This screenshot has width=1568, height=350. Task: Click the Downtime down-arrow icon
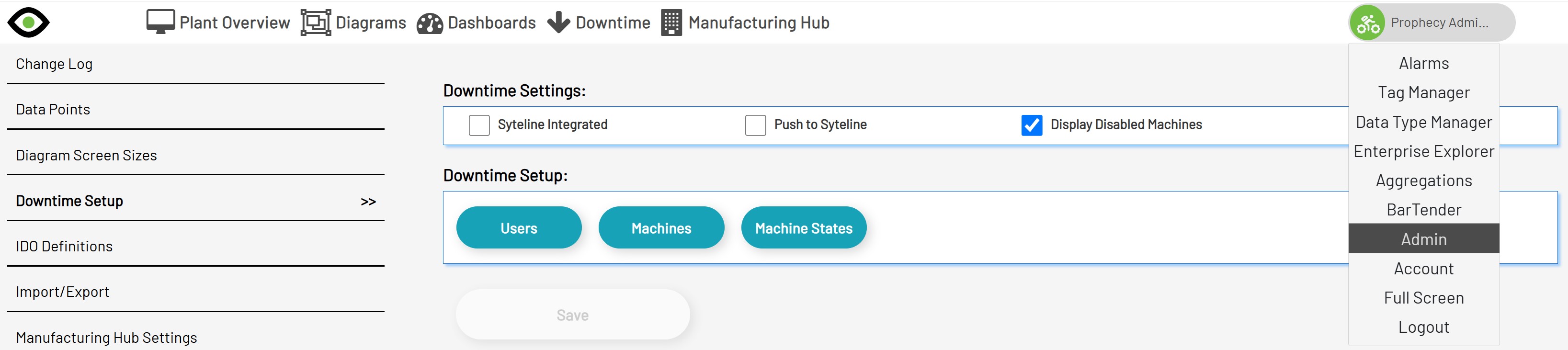click(x=558, y=23)
